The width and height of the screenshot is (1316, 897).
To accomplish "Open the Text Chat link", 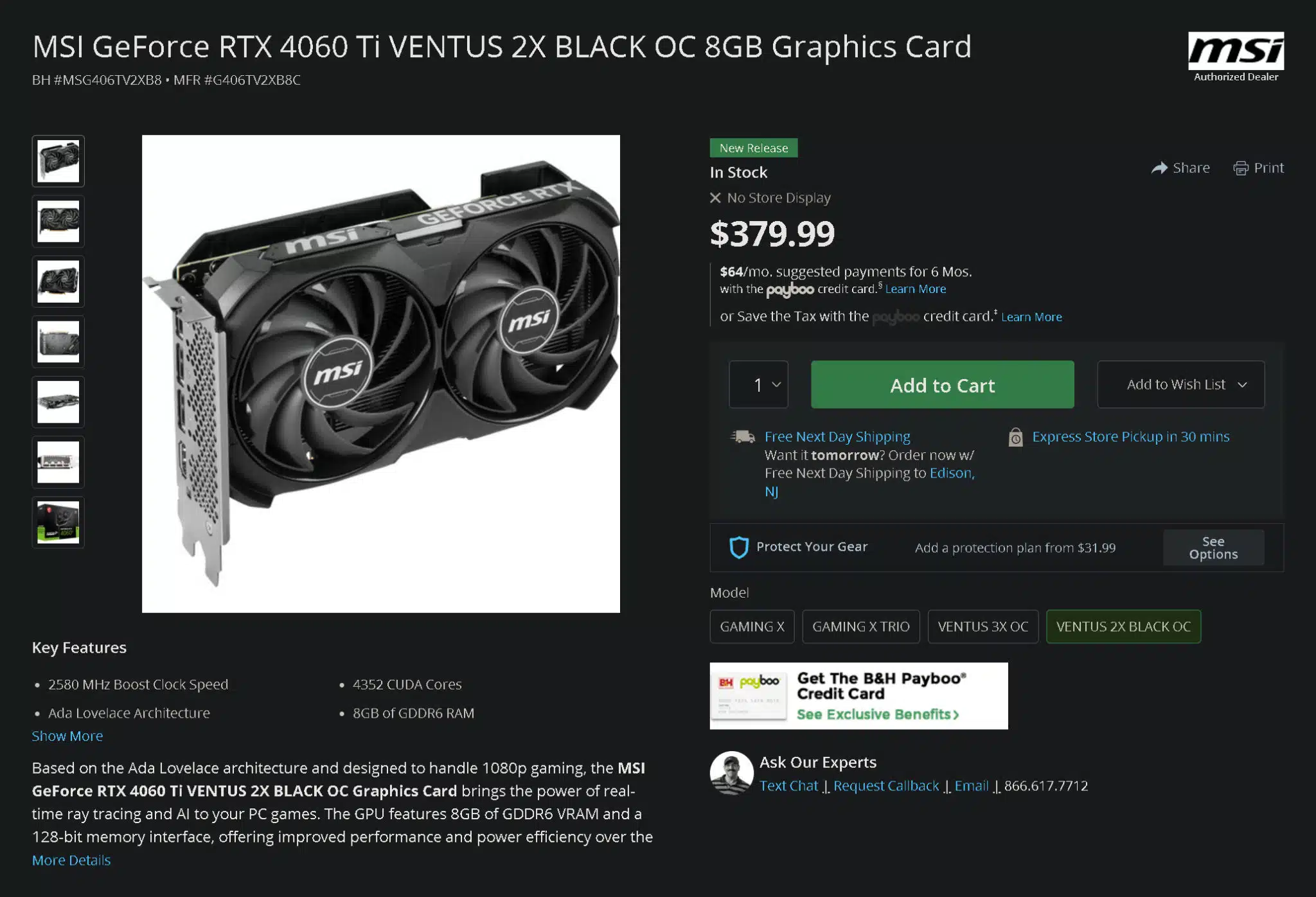I will 788,786.
